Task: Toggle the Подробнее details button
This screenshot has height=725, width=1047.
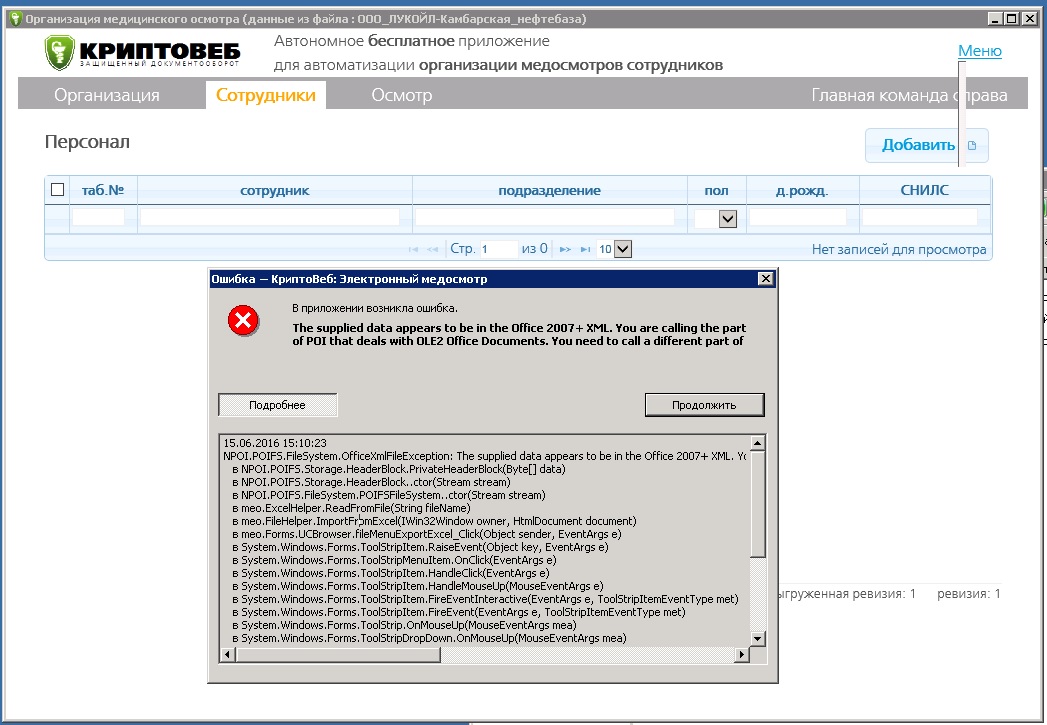Action: 278,405
